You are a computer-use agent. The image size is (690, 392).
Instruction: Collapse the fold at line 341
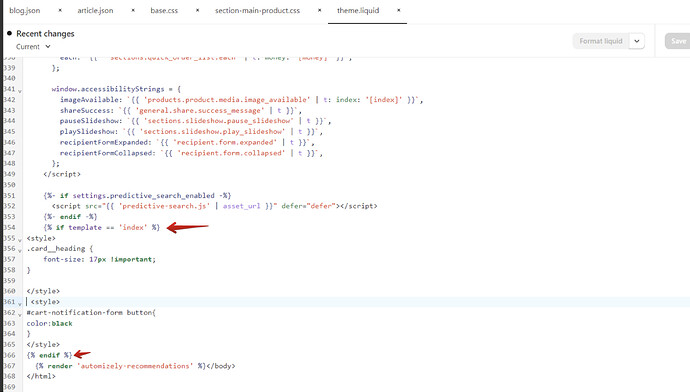[20, 91]
